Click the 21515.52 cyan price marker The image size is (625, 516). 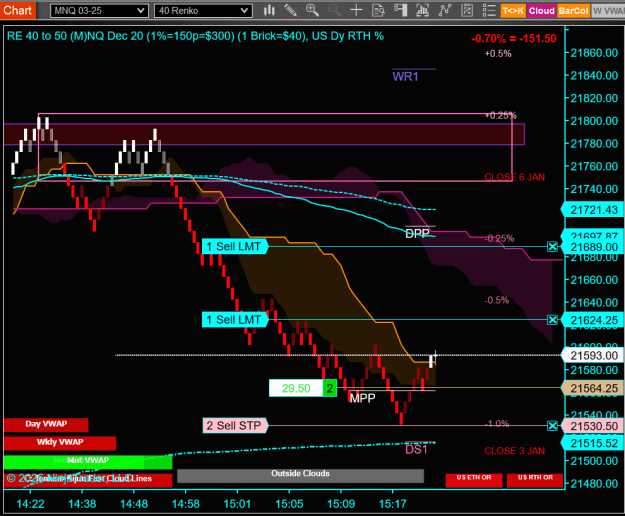pos(592,443)
